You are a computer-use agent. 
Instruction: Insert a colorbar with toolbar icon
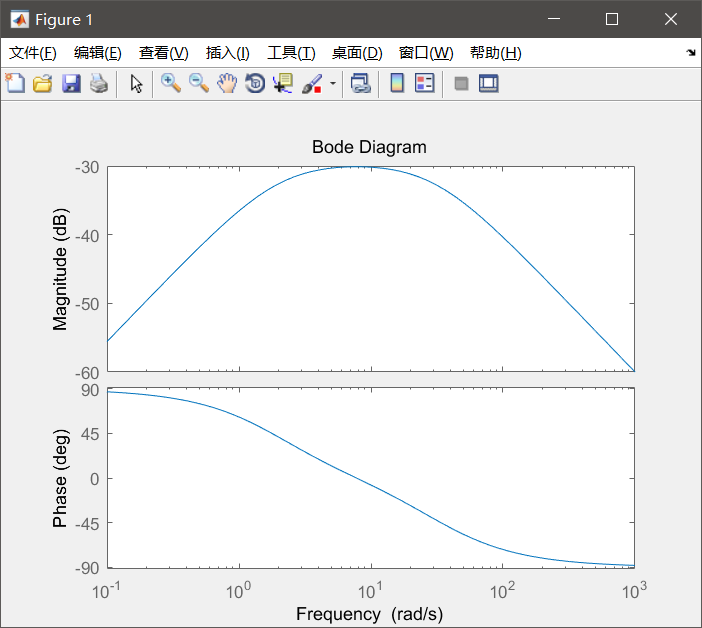point(397,84)
